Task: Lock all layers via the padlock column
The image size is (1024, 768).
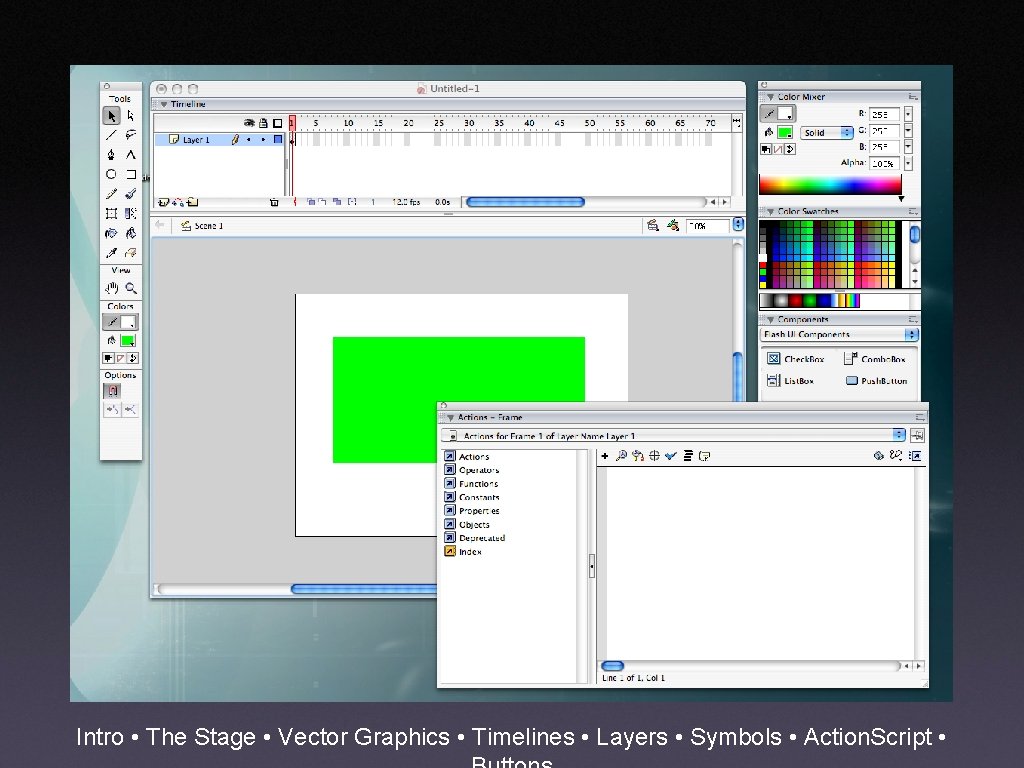Action: tap(263, 123)
